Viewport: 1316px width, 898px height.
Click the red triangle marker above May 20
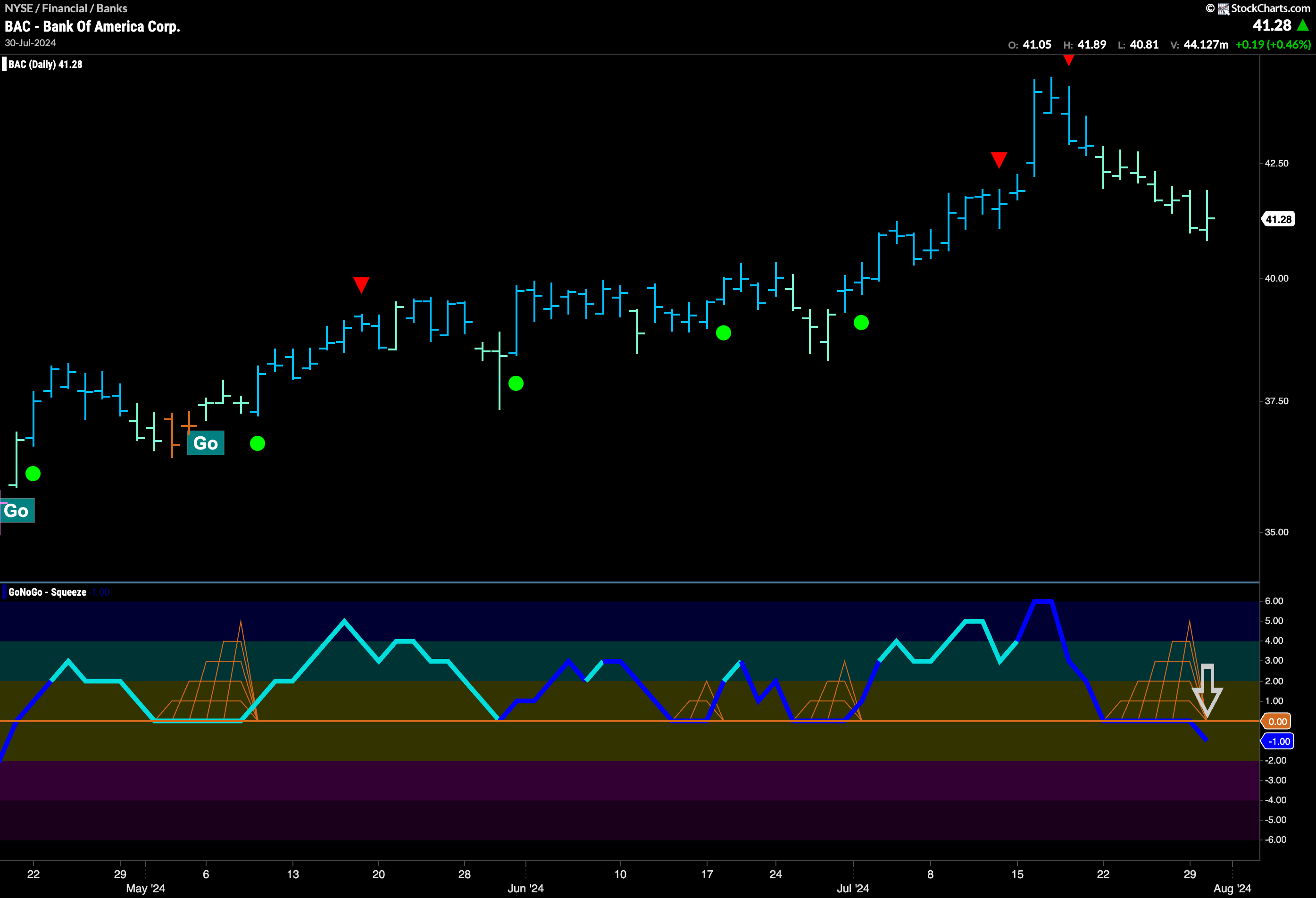361,285
